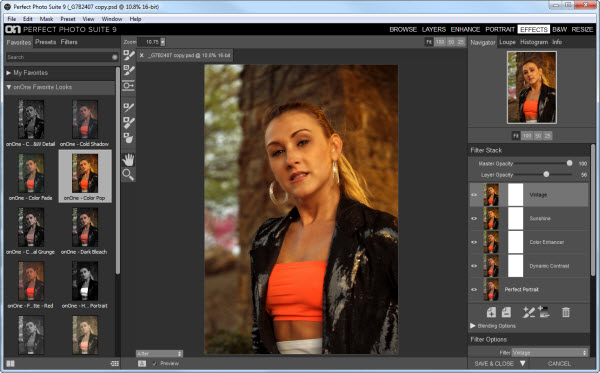600x373 pixels.
Task: Open the Edit menu
Action: coord(28,19)
